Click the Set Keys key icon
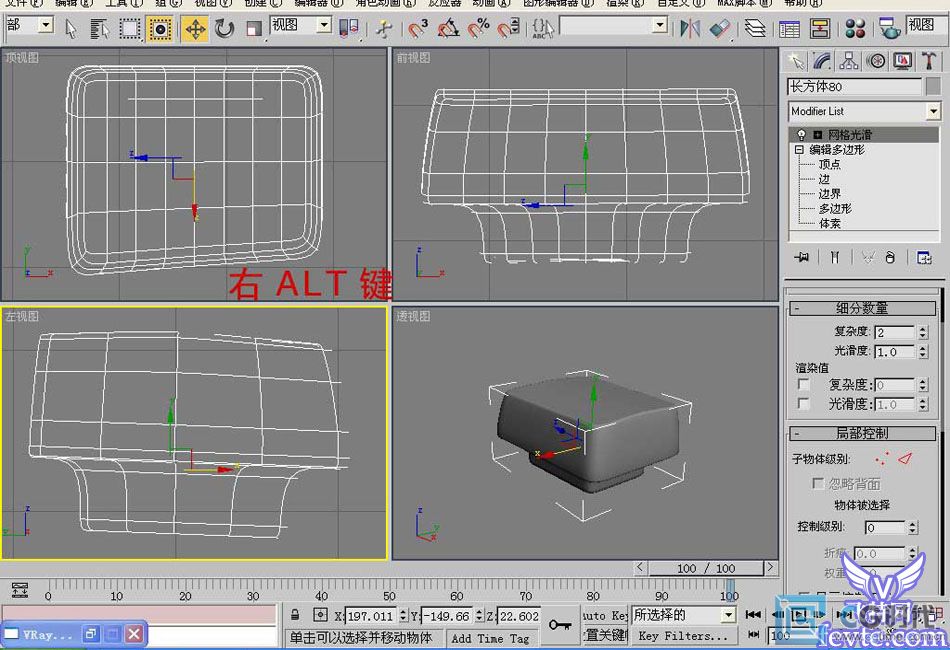 (x=560, y=625)
